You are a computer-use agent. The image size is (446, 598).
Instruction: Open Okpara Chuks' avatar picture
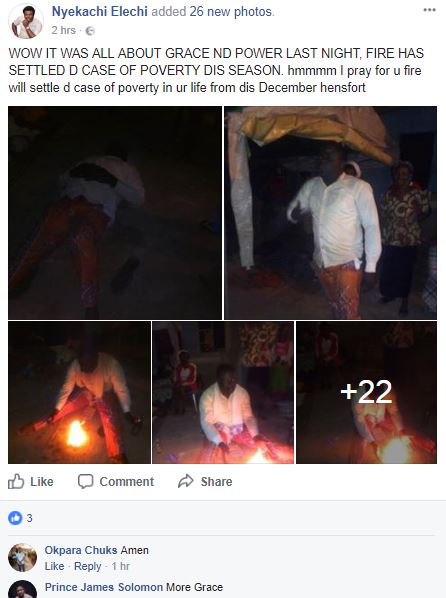tap(23, 558)
